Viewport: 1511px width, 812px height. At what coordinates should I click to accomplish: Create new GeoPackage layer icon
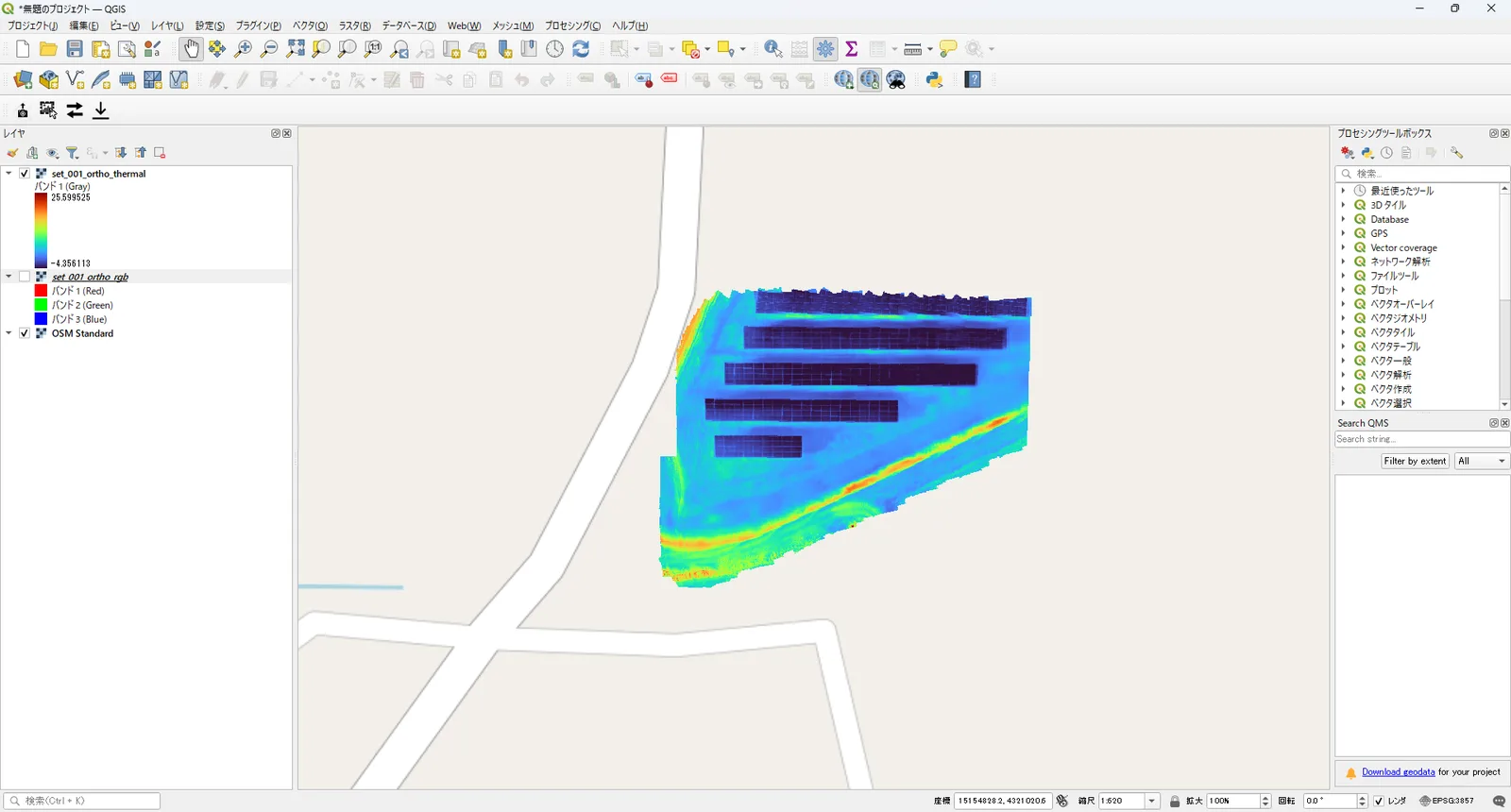(x=48, y=80)
